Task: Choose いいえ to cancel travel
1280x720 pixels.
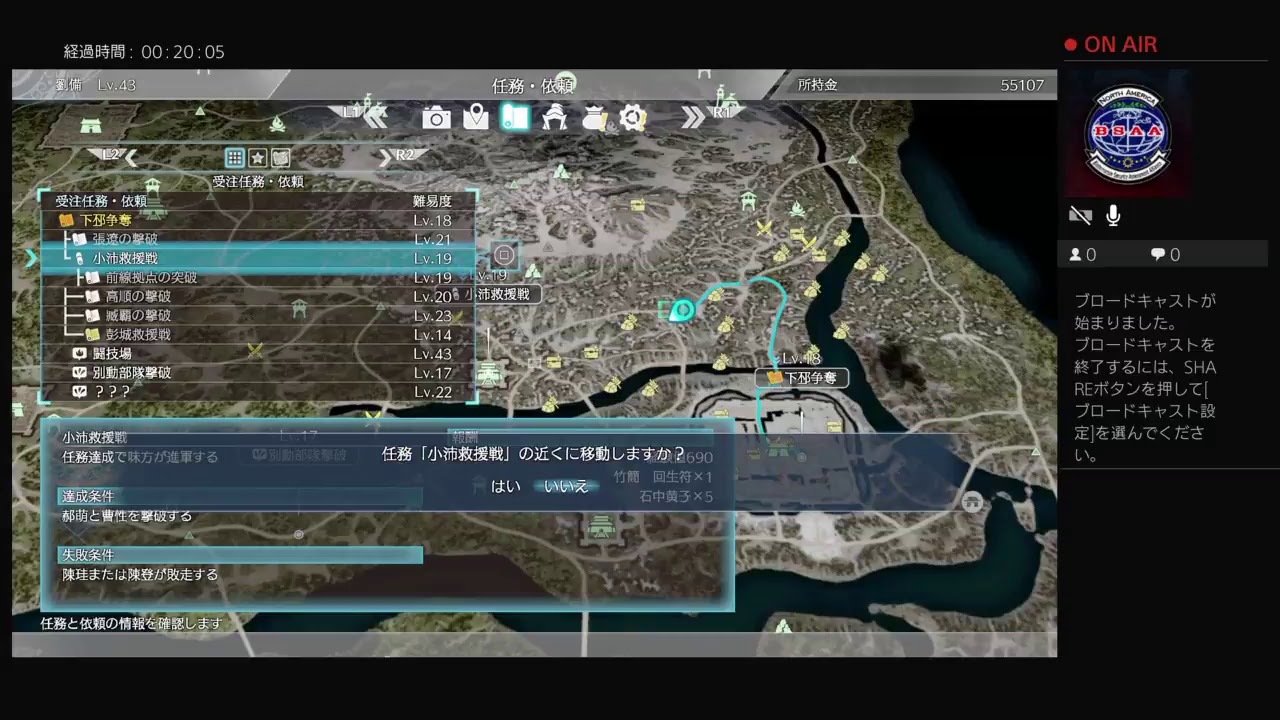Action: click(566, 486)
